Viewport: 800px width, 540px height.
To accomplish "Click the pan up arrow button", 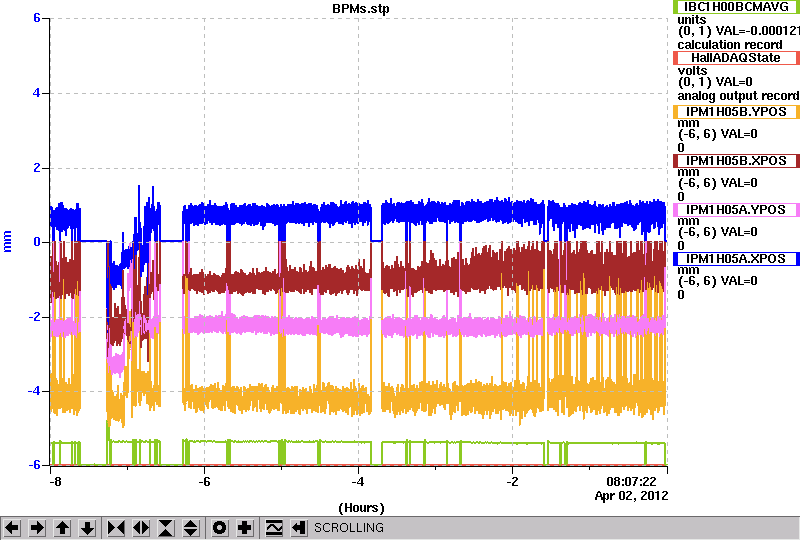I will coord(62,528).
